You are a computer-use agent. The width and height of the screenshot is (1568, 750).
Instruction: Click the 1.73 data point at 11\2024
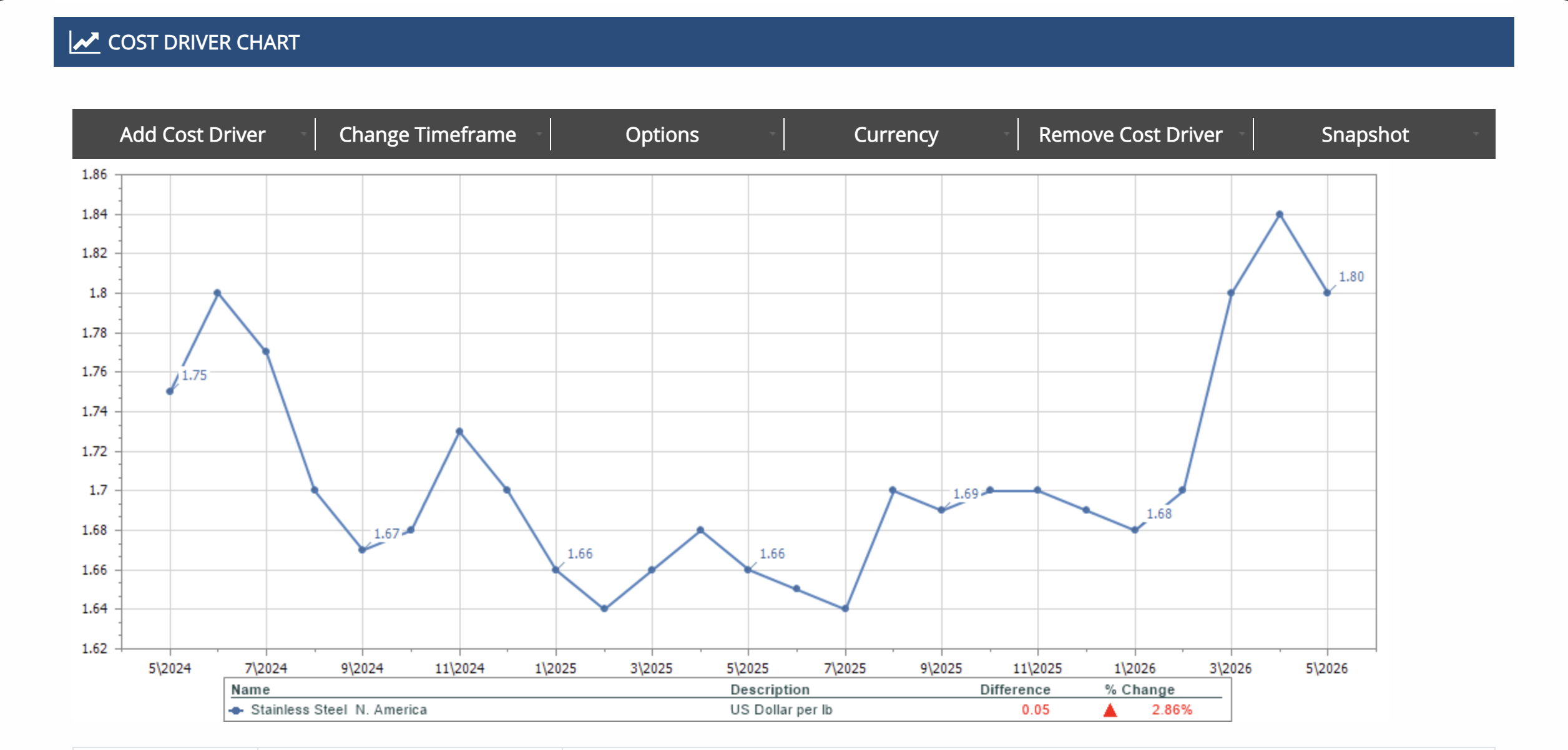[x=459, y=431]
